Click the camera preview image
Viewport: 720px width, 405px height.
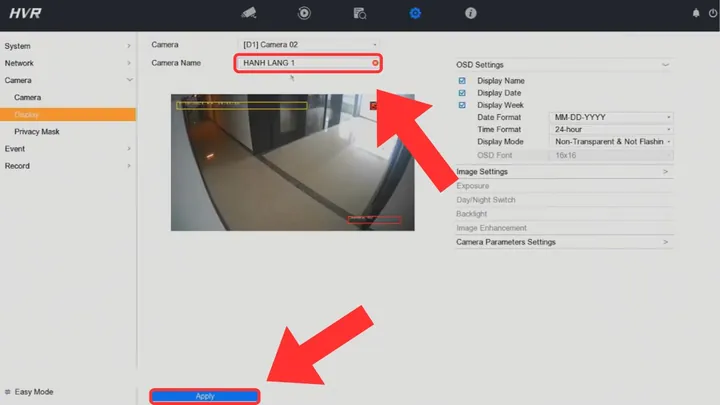coord(292,163)
